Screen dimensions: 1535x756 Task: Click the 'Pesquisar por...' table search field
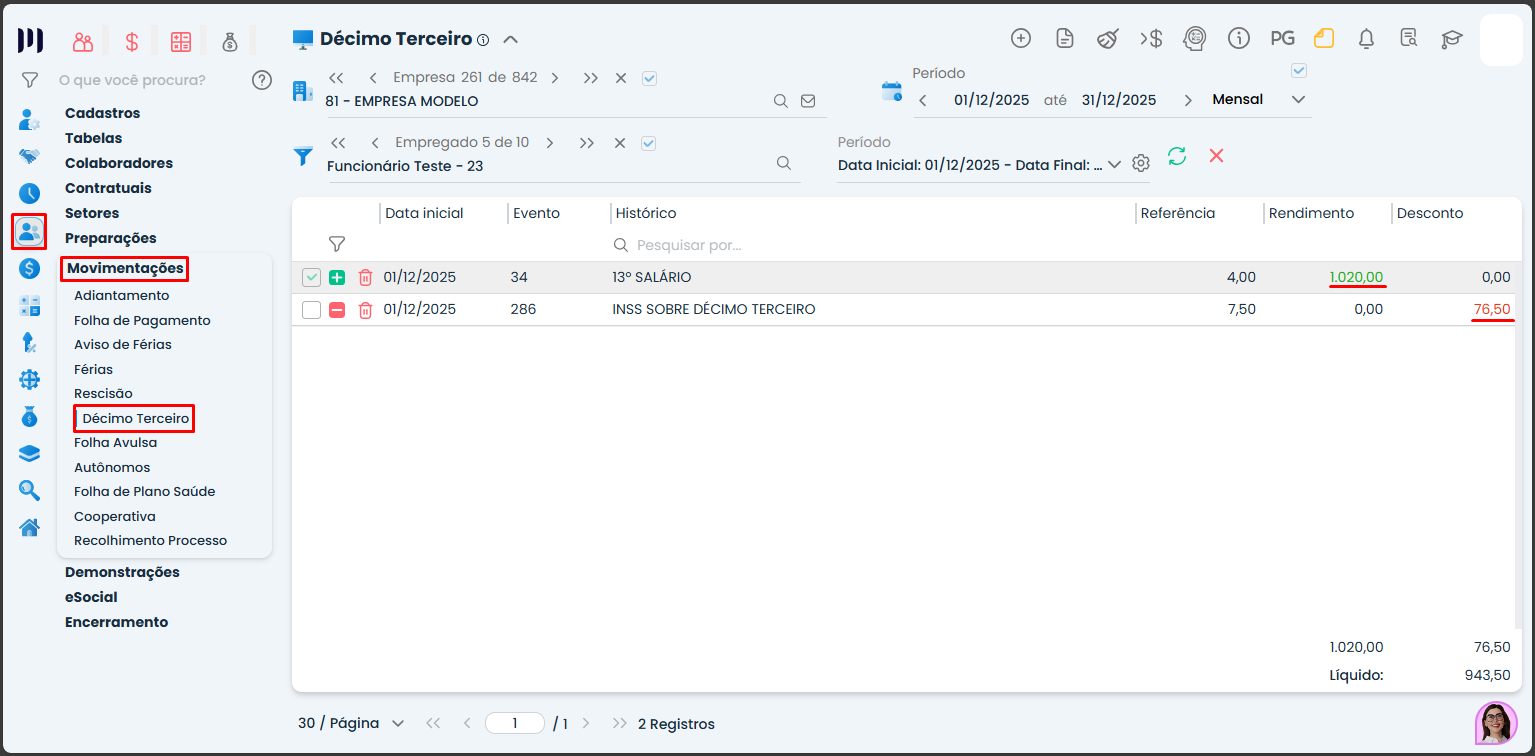(689, 245)
